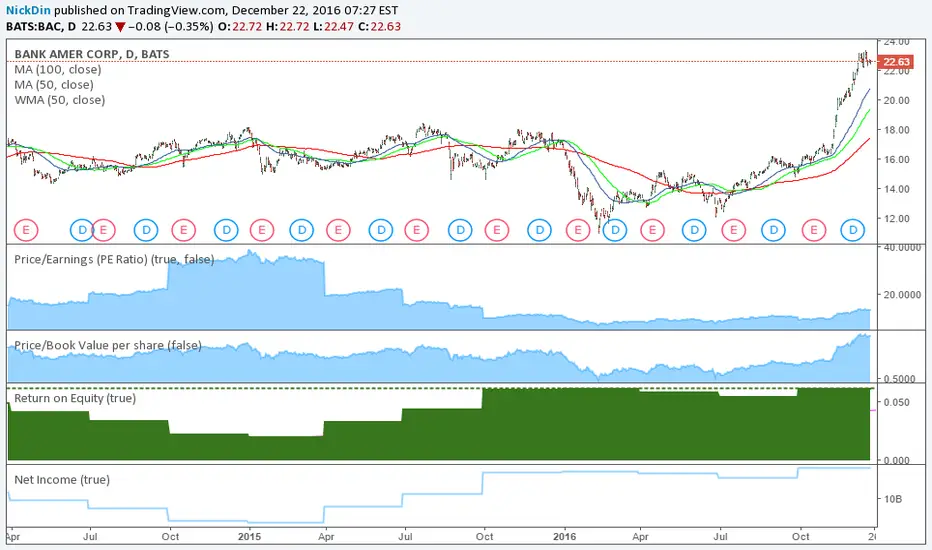Viewport: 932px width, 550px height.
Task: Click the earnings E marker for January 2015
Action: [262, 230]
